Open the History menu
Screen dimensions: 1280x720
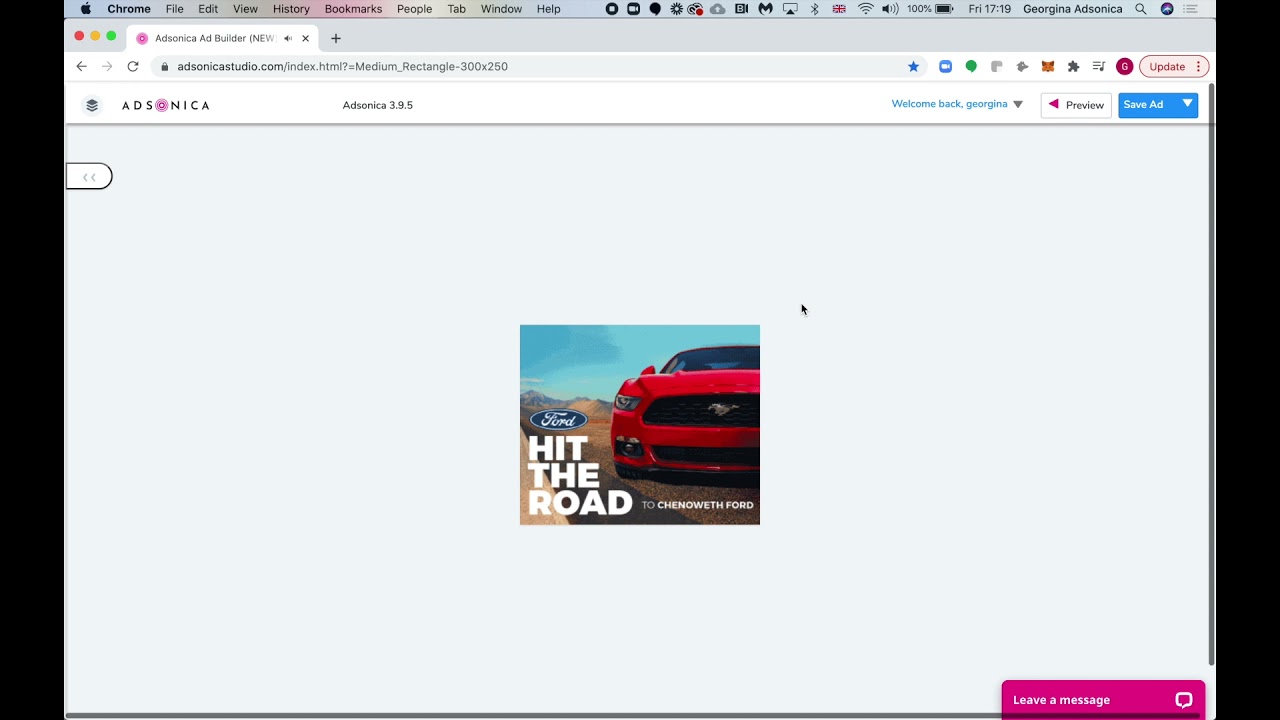(291, 9)
